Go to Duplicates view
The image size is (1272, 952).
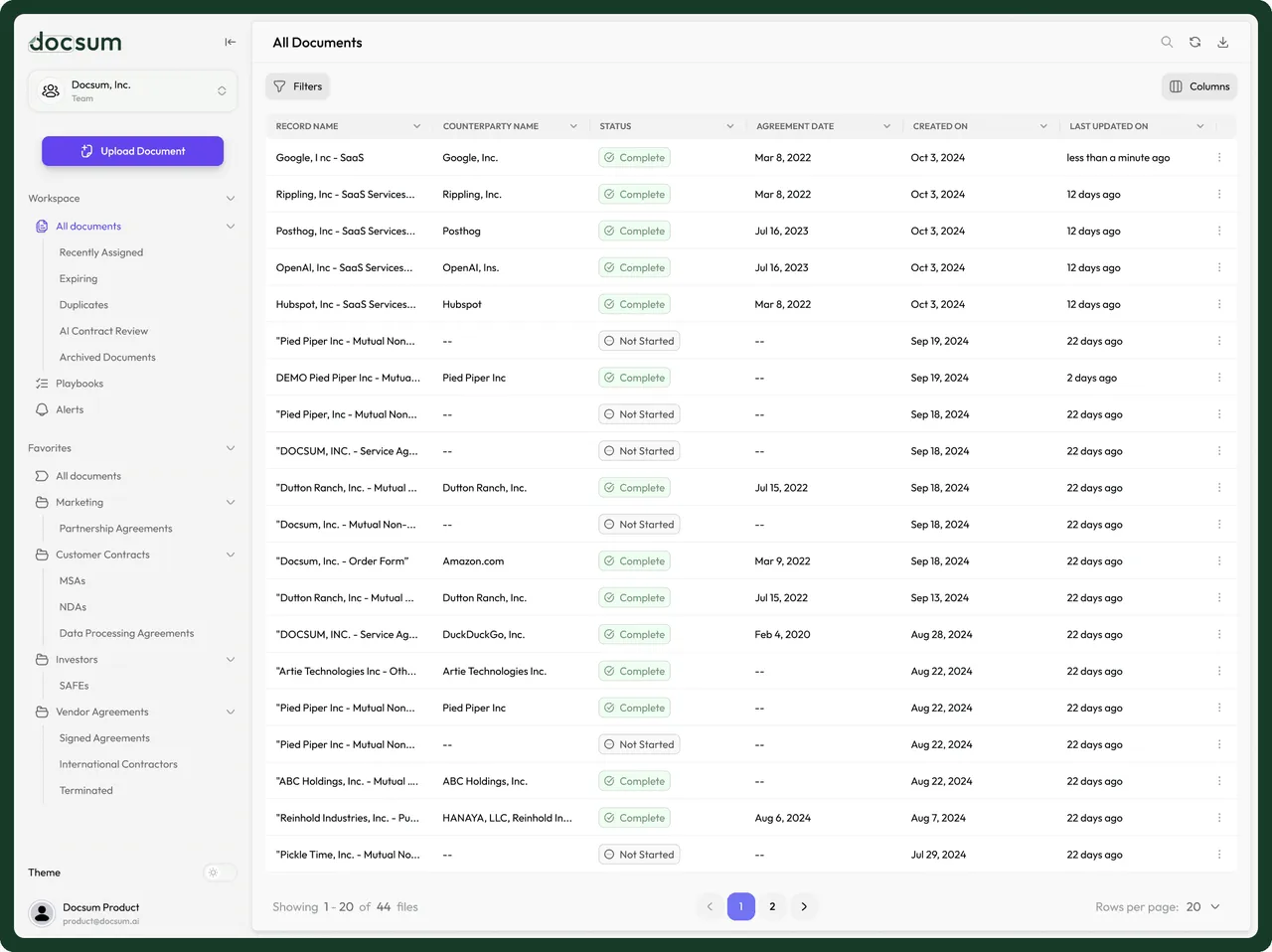tap(83, 305)
